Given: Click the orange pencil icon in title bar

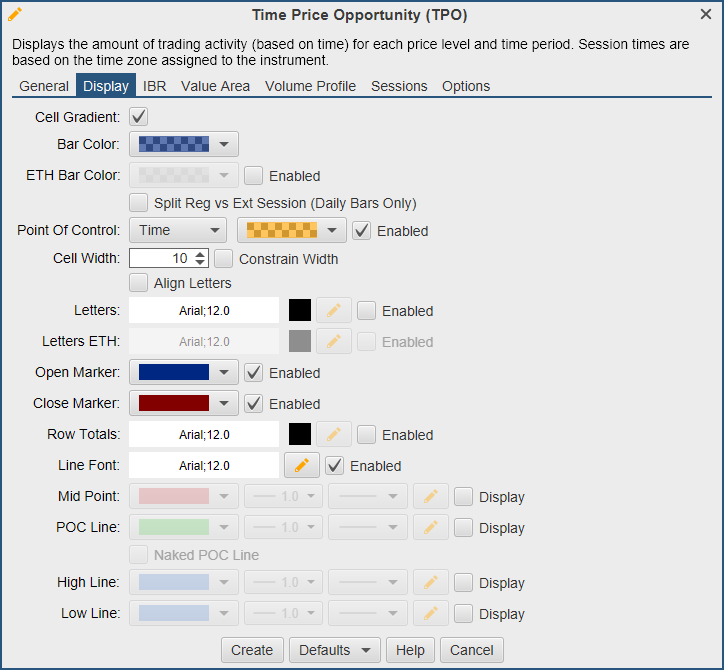Looking at the screenshot, I should coord(15,14).
